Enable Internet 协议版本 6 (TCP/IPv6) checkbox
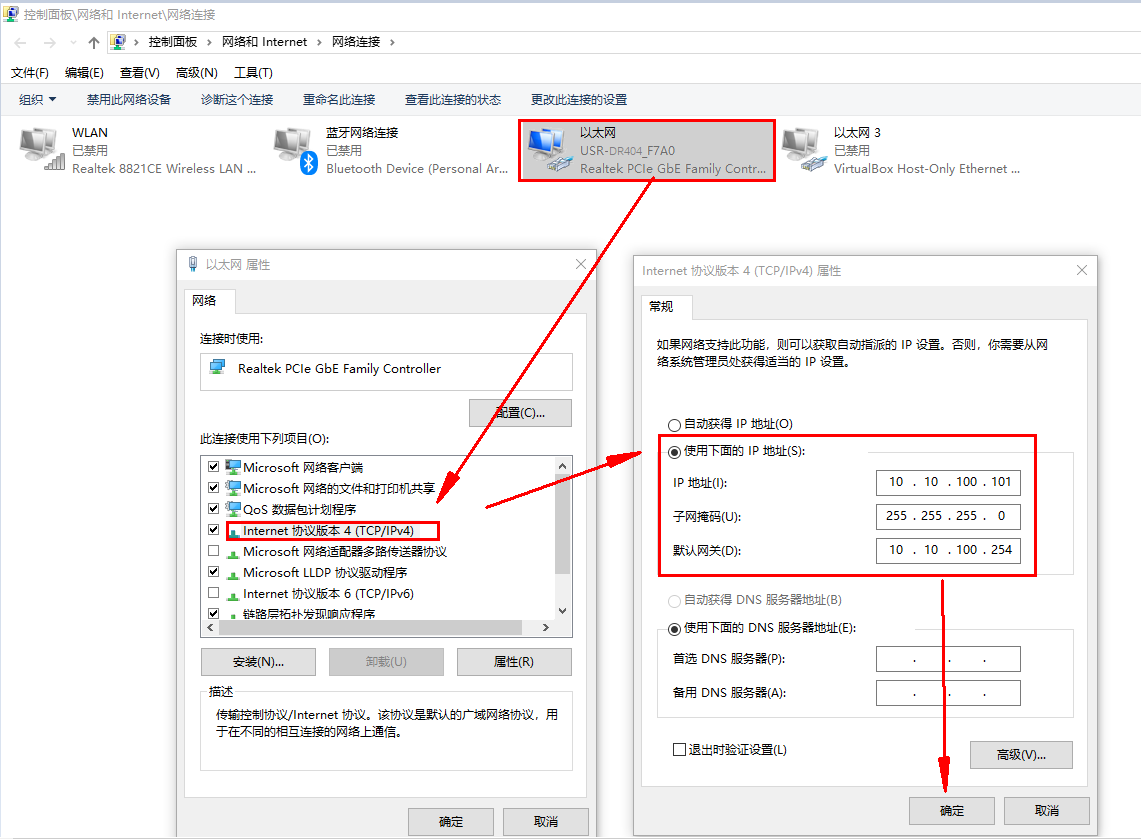 (x=213, y=593)
